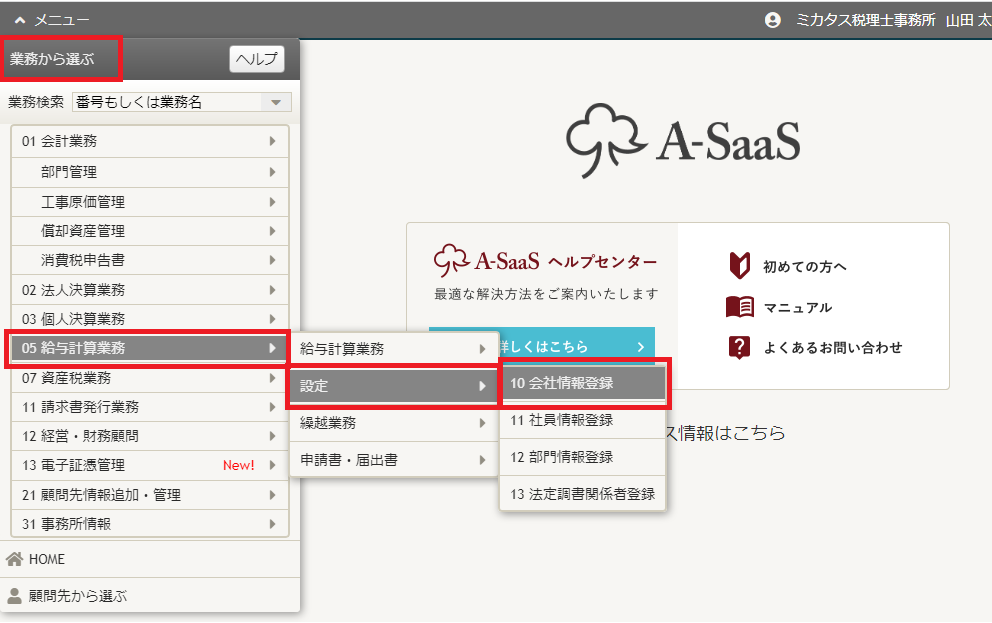Click the ミカタス税理士事務所 account name
The width and height of the screenshot is (992, 623).
tap(865, 20)
